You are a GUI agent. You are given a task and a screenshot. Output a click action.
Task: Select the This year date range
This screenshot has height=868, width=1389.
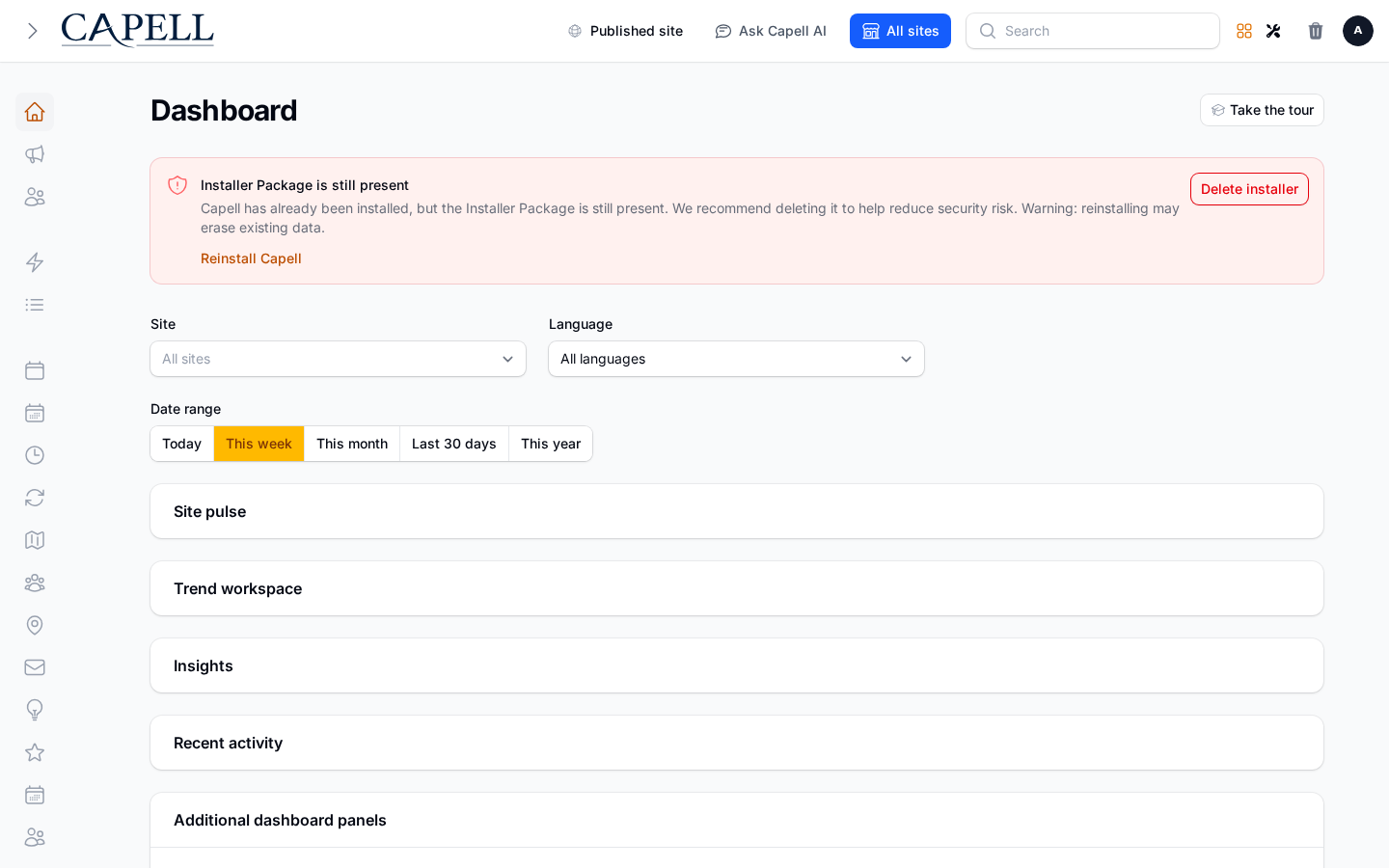tap(551, 444)
